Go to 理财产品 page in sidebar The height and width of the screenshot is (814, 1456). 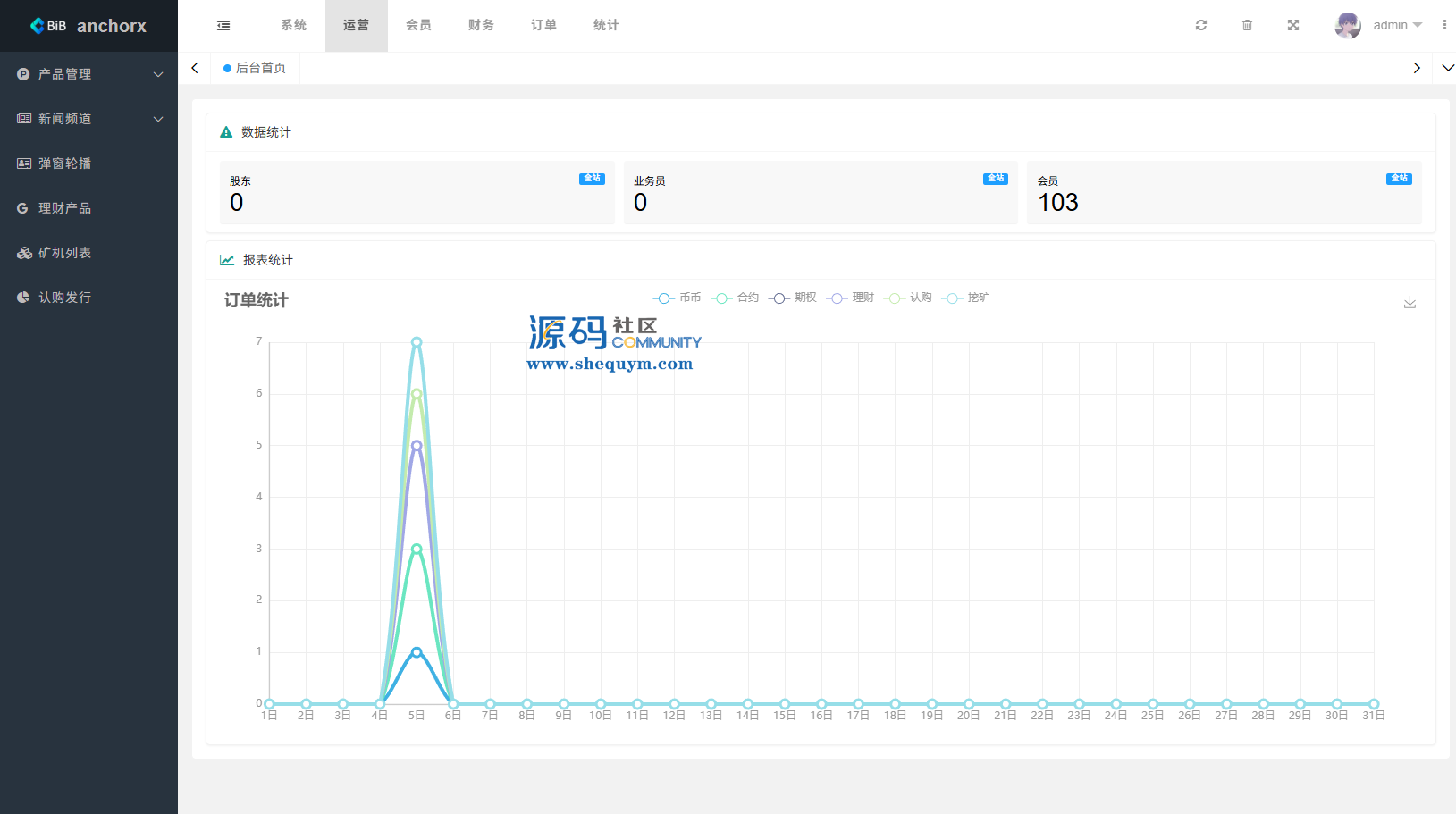[x=64, y=208]
